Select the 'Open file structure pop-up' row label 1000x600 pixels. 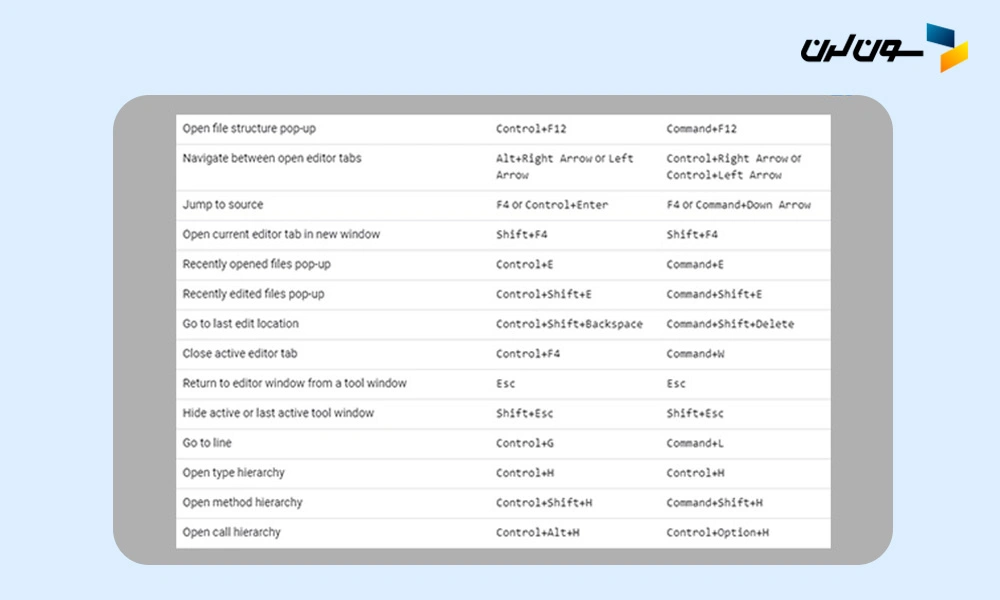[x=249, y=129]
